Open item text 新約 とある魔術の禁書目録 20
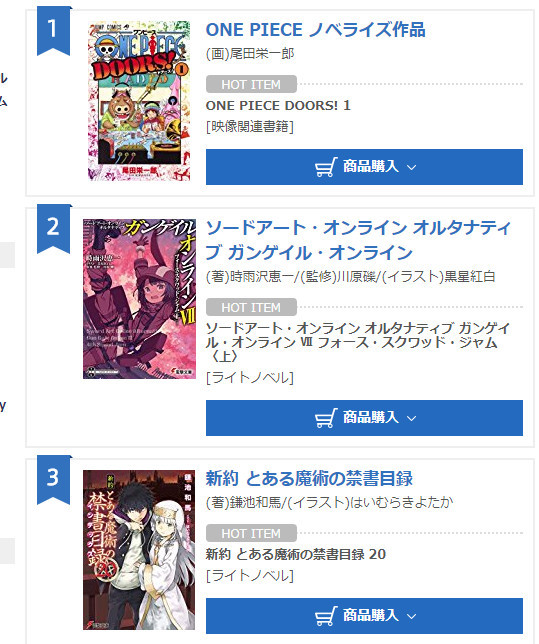This screenshot has height=644, width=539. pos(295,554)
